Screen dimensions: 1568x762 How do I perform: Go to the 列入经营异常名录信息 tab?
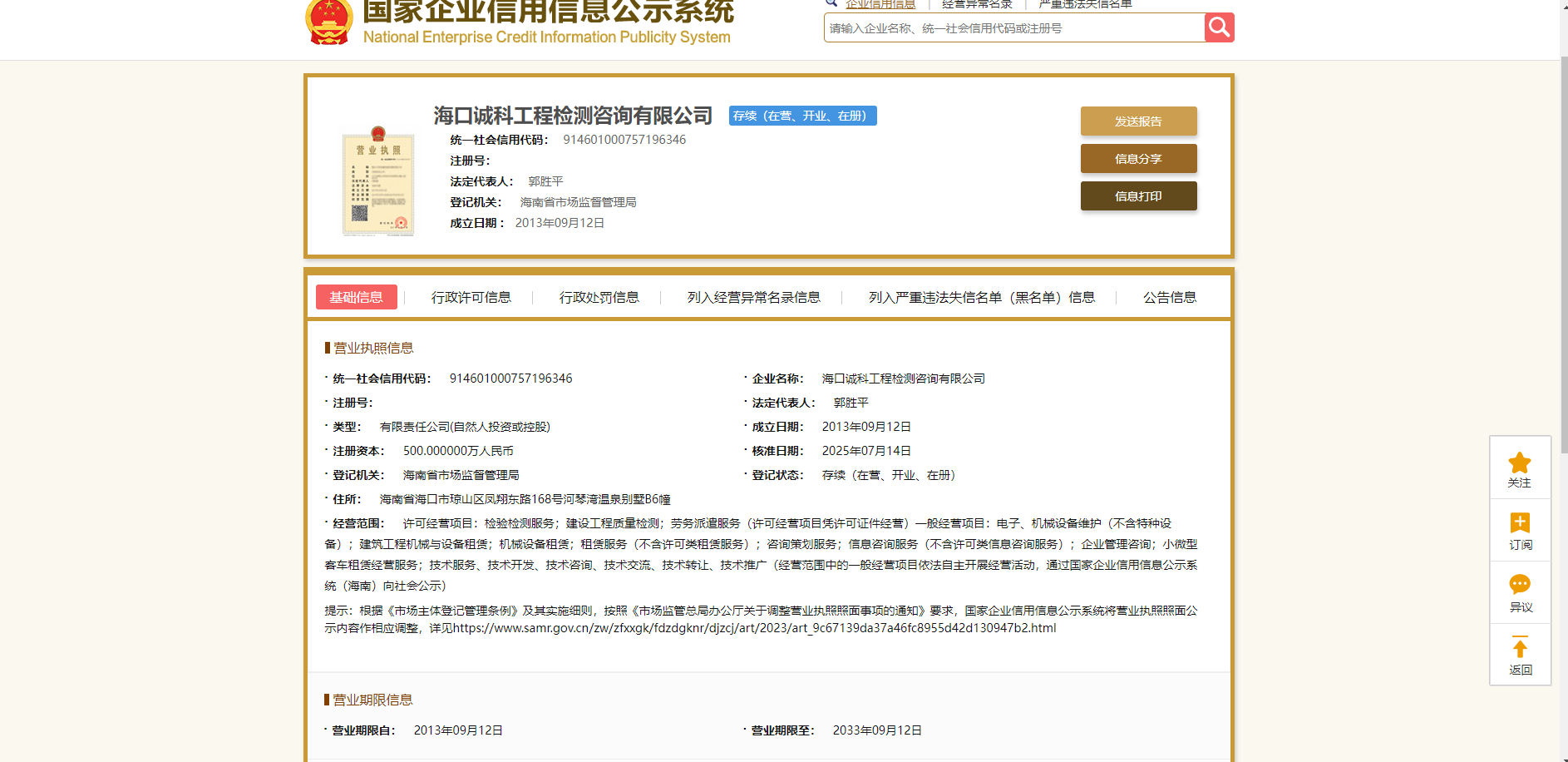click(x=753, y=297)
